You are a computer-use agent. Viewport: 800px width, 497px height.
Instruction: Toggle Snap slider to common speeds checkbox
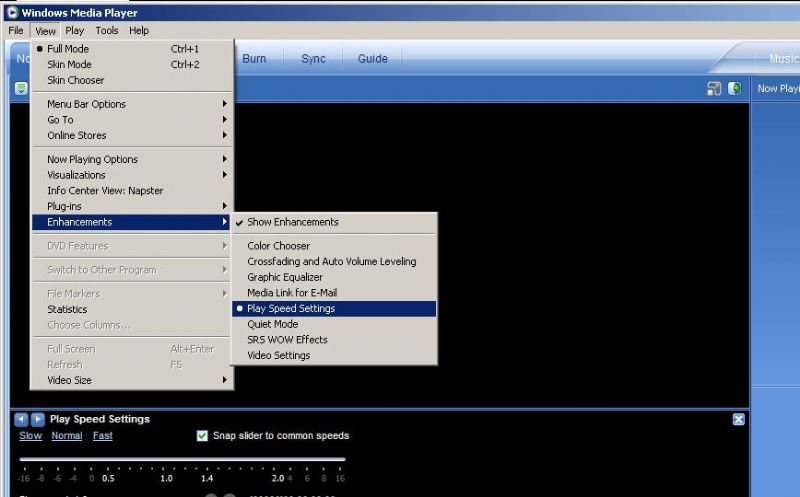click(203, 436)
